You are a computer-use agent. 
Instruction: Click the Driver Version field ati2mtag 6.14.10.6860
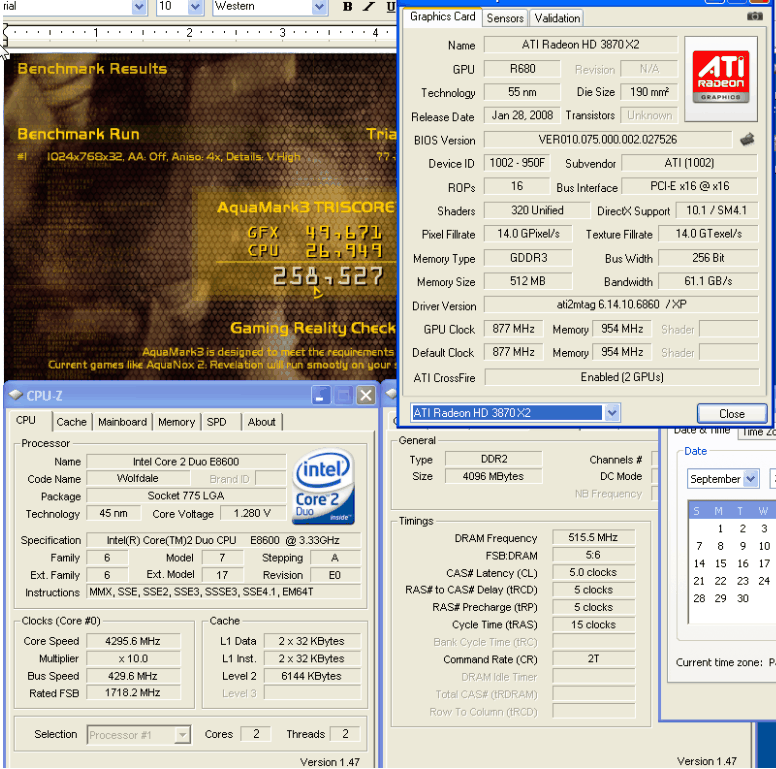(x=621, y=304)
